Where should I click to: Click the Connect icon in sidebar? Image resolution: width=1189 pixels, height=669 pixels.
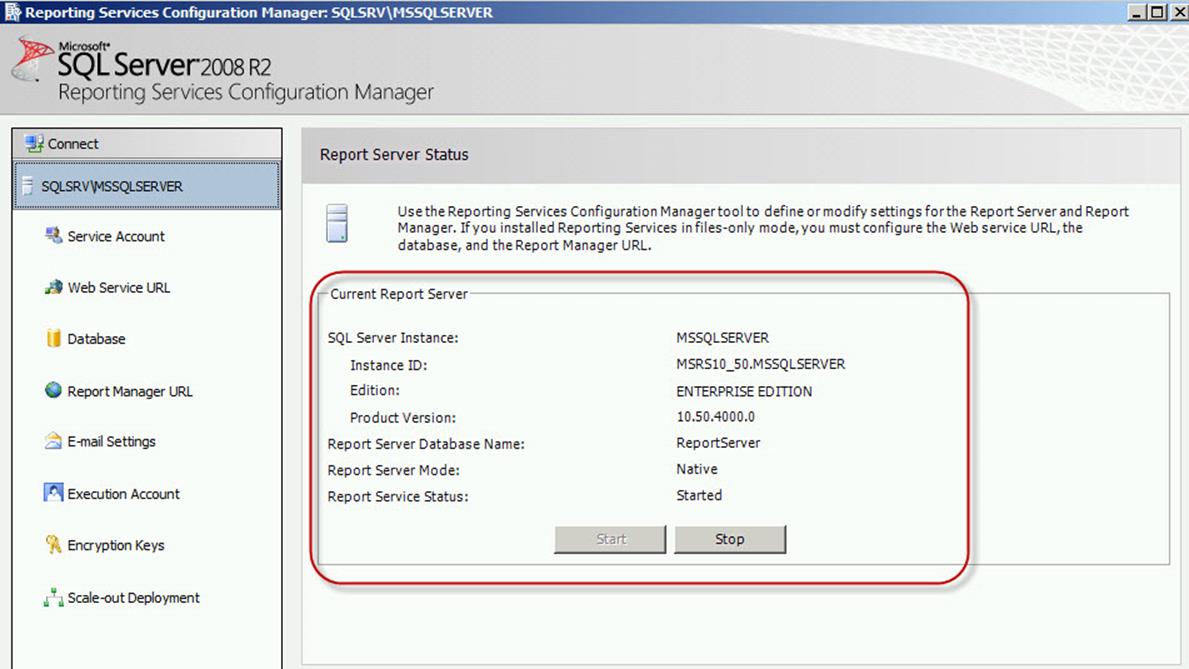[x=34, y=143]
